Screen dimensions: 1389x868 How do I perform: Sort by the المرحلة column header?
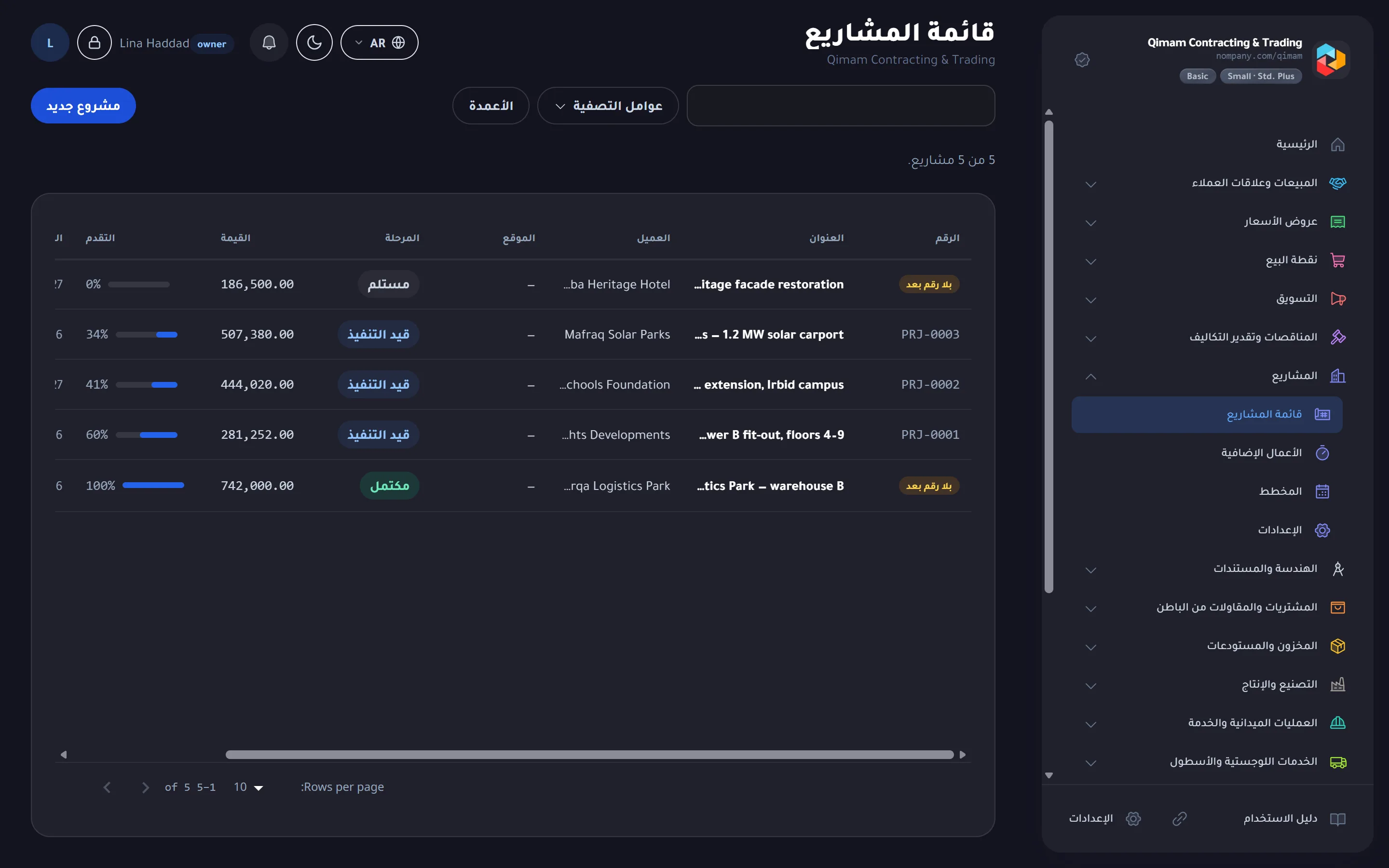402,238
